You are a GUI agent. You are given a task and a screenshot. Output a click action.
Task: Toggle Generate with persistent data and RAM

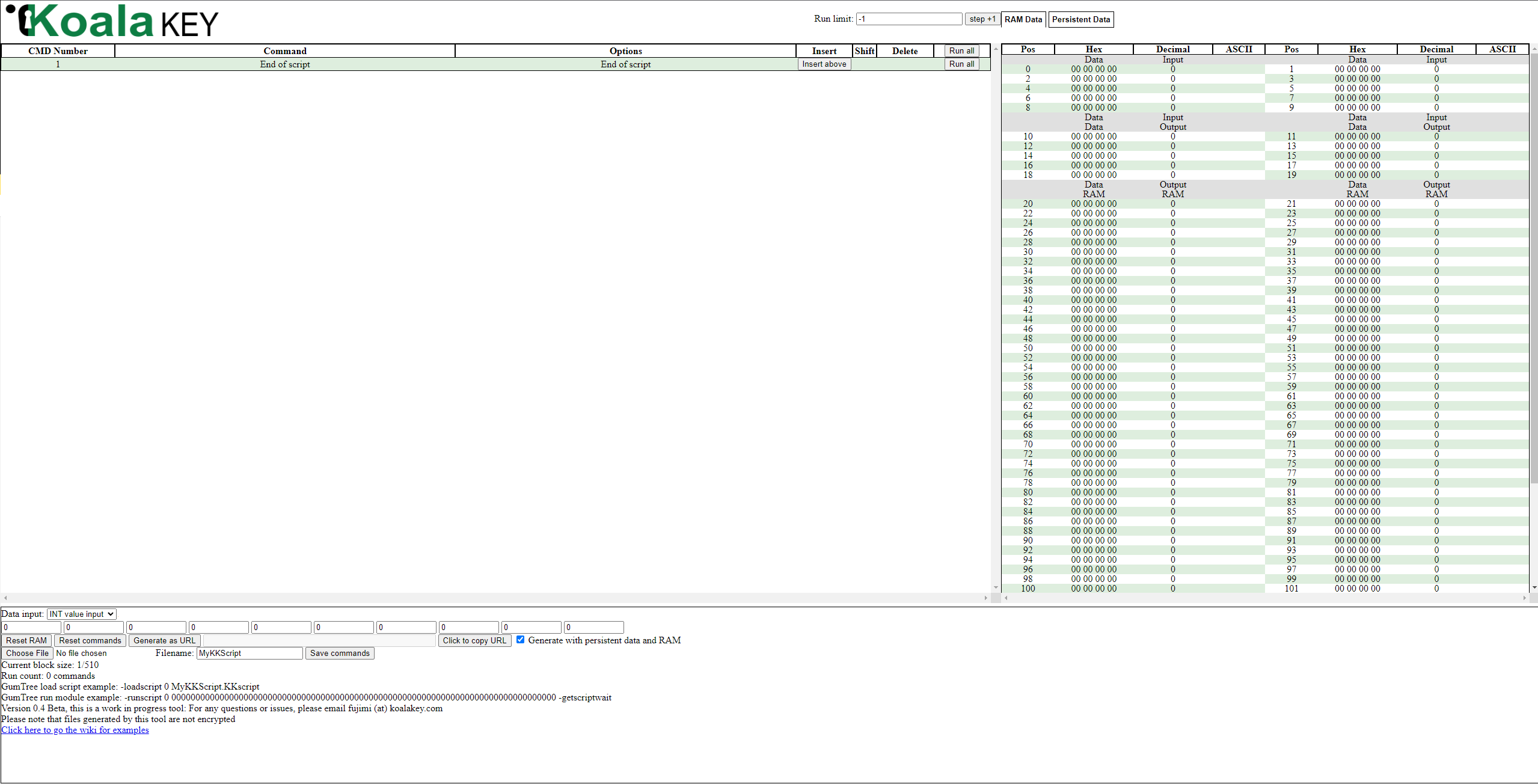pos(521,640)
